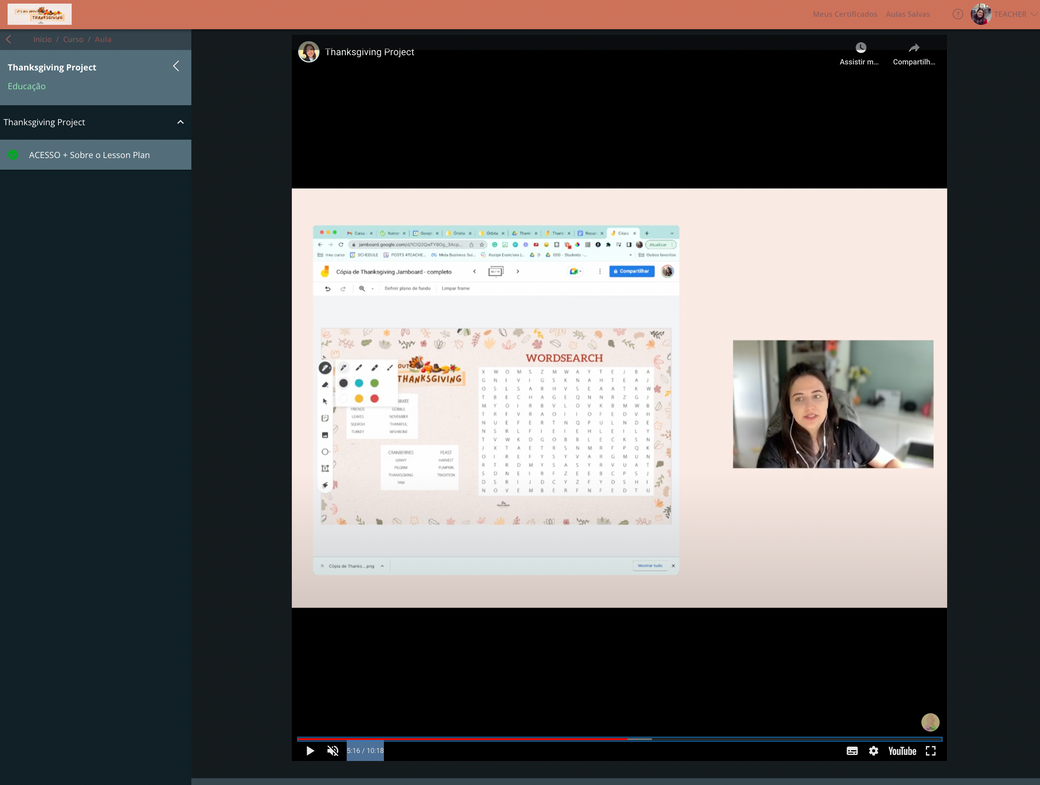Unmute the video audio

333,751
